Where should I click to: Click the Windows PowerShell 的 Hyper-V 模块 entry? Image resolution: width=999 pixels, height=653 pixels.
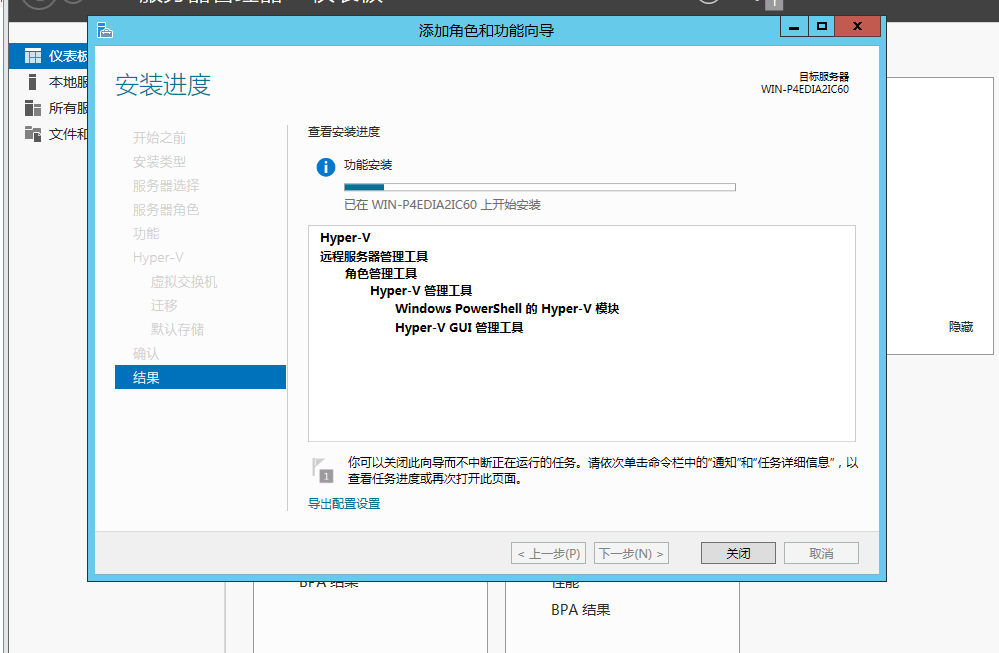point(507,308)
